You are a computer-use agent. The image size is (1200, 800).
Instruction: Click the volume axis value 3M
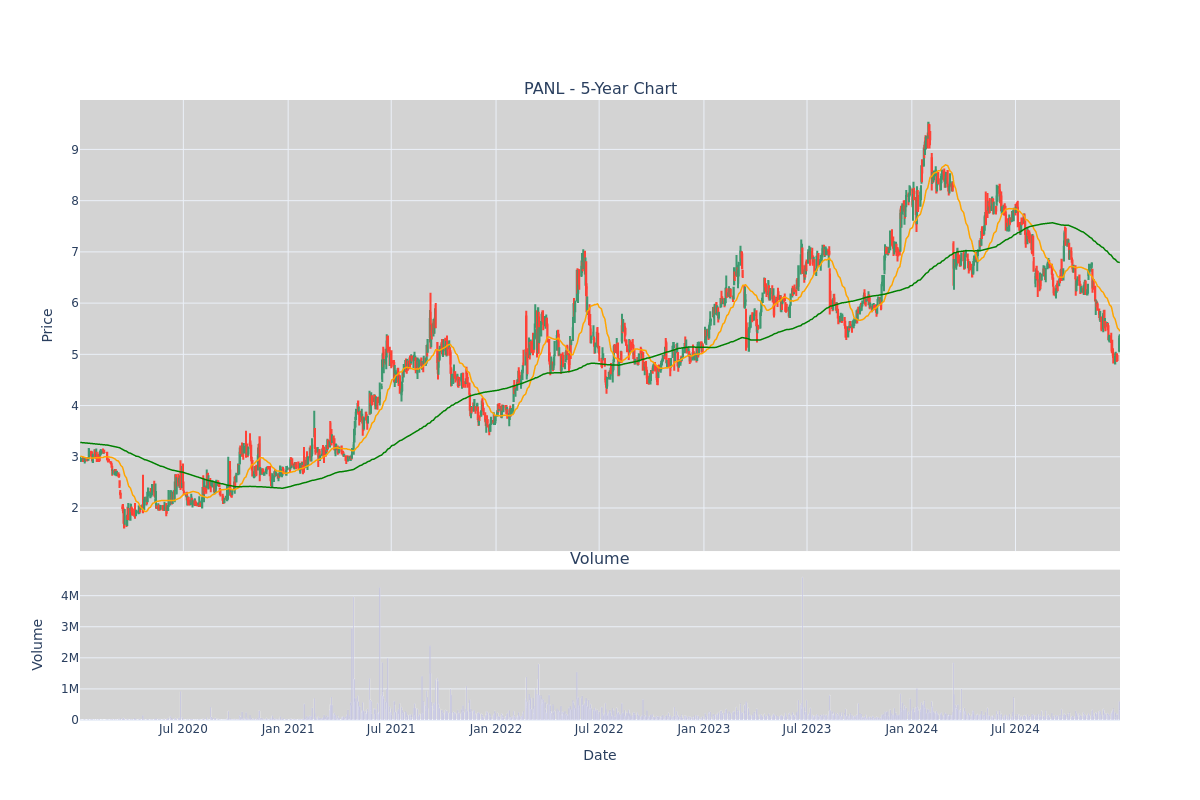70,627
